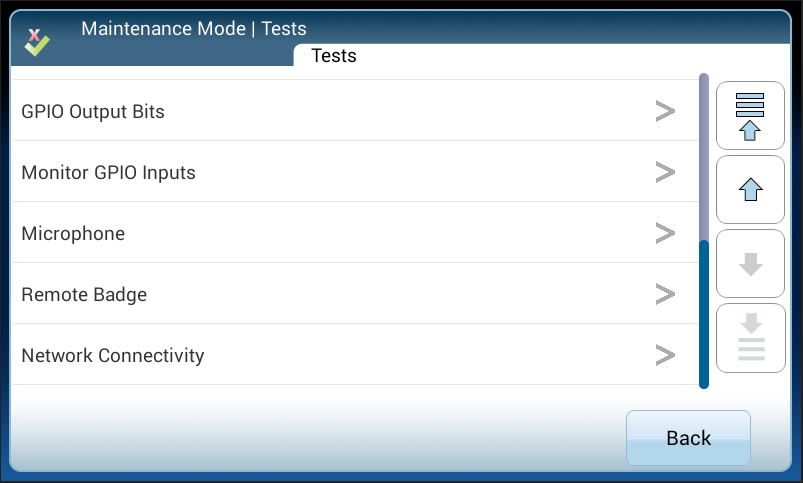Click the Maintenance Mode | Tests title

coord(194,28)
